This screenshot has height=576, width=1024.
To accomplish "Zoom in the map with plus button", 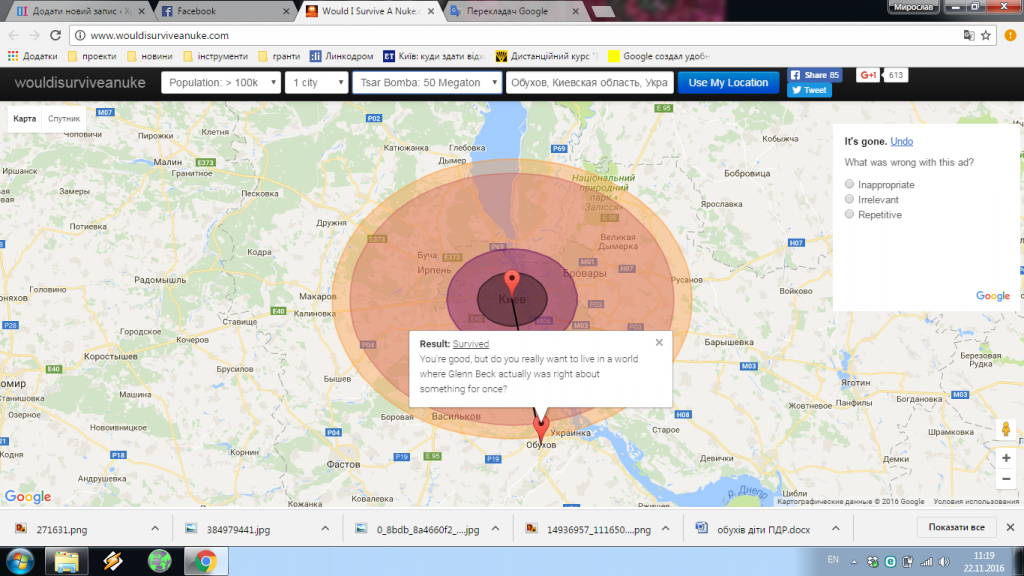I will [1006, 458].
